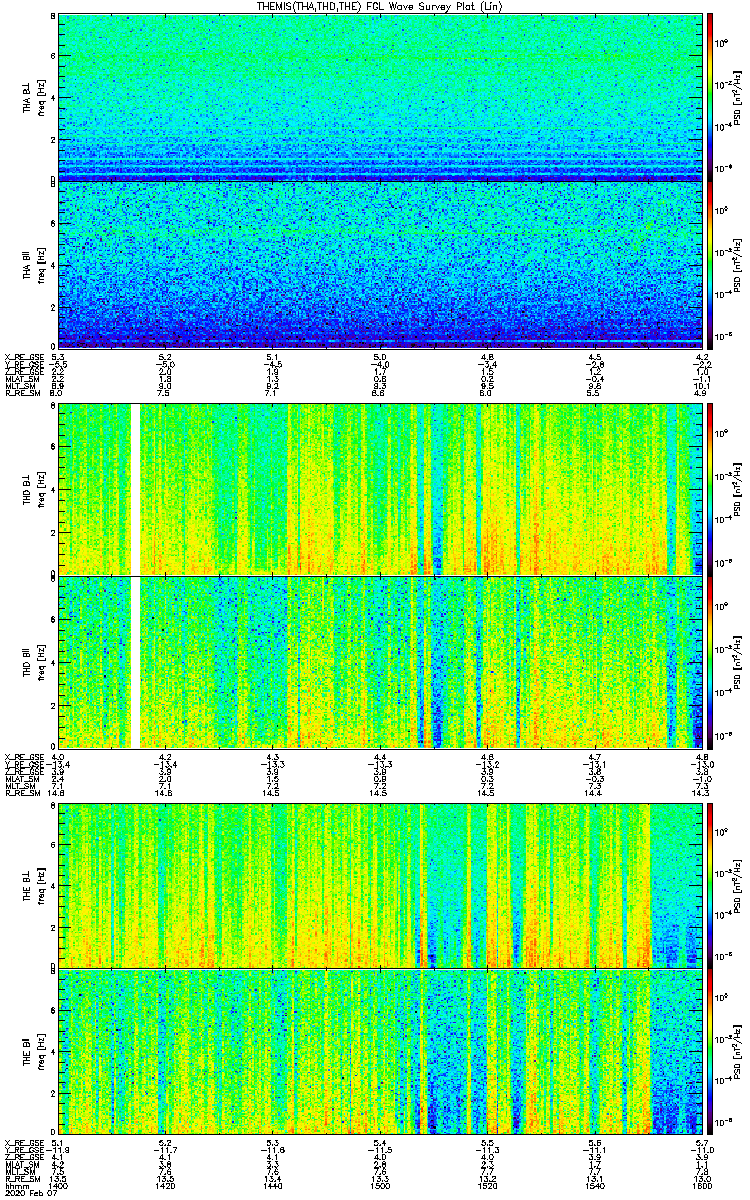Screen dimensions: 750x1200
Task: Click the THD B-perpendicular PSD color bar
Action: pyautogui.click(x=711, y=488)
